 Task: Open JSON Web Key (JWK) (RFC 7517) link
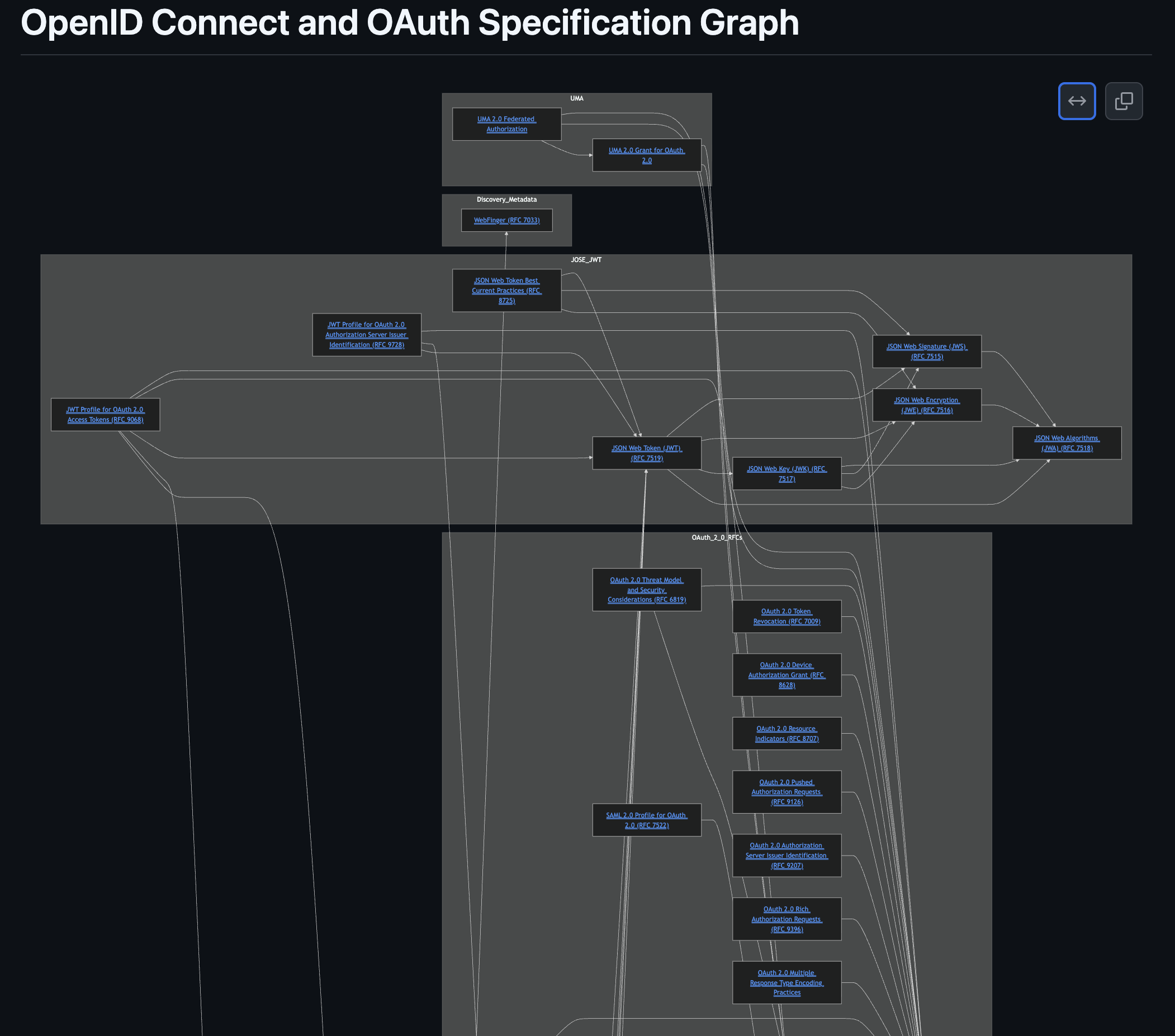(x=787, y=473)
